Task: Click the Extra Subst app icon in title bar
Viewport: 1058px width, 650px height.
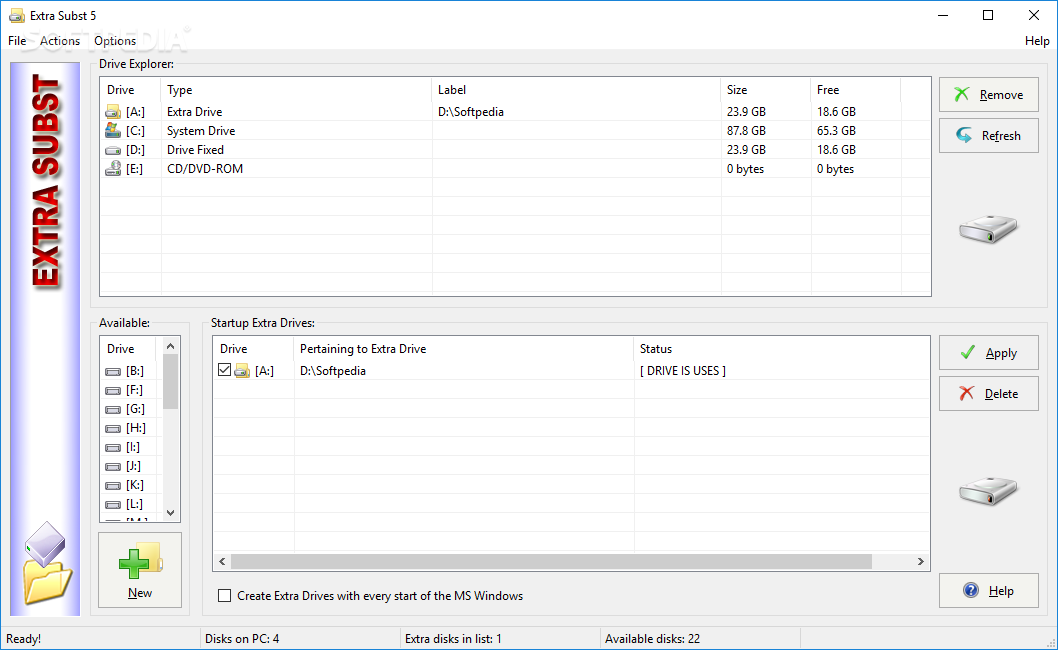Action: pyautogui.click(x=16, y=16)
